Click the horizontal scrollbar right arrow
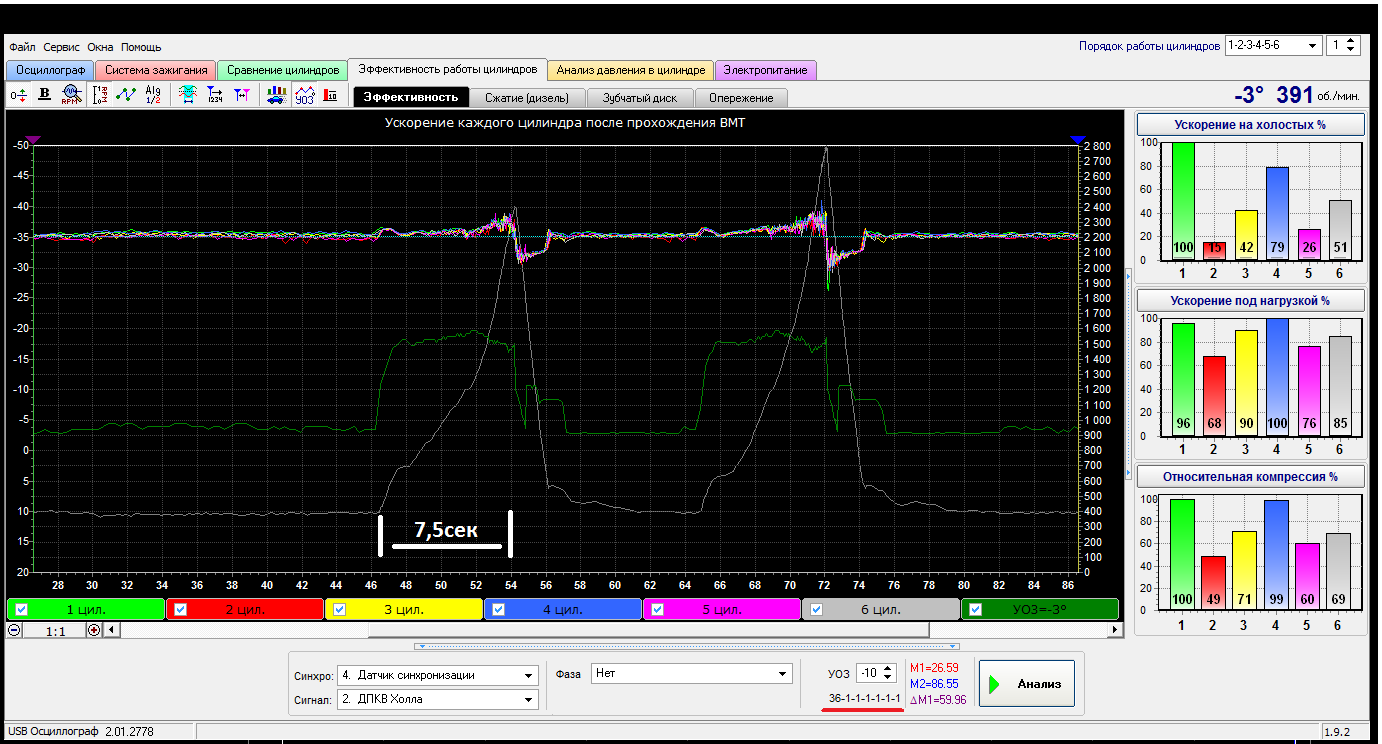The width and height of the screenshot is (1382, 744). 1116,630
